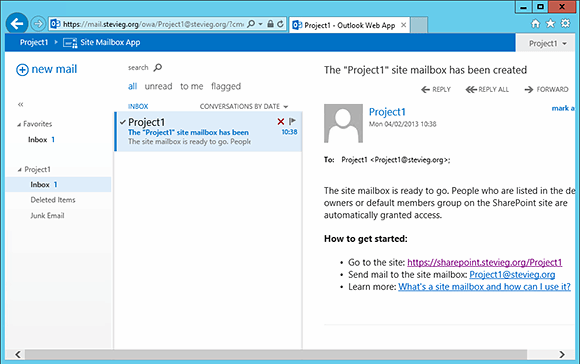The width and height of the screenshot is (580, 364).
Task: Click the message time 10:38 in list
Action: (x=289, y=132)
